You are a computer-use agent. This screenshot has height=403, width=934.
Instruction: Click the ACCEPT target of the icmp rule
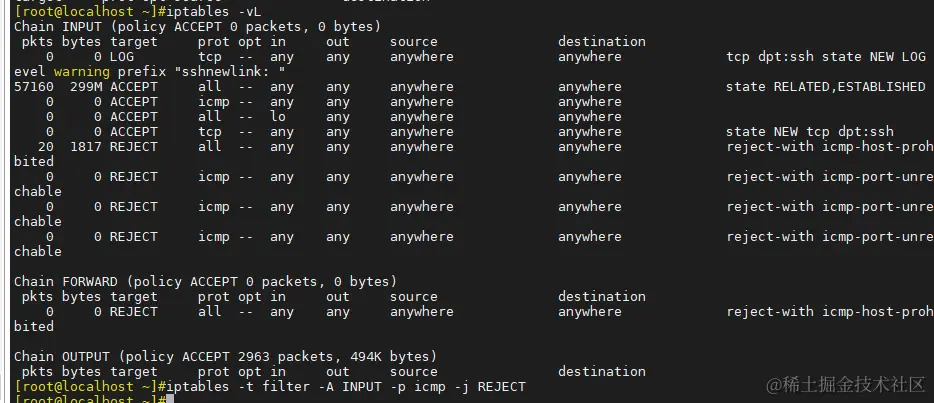134,101
